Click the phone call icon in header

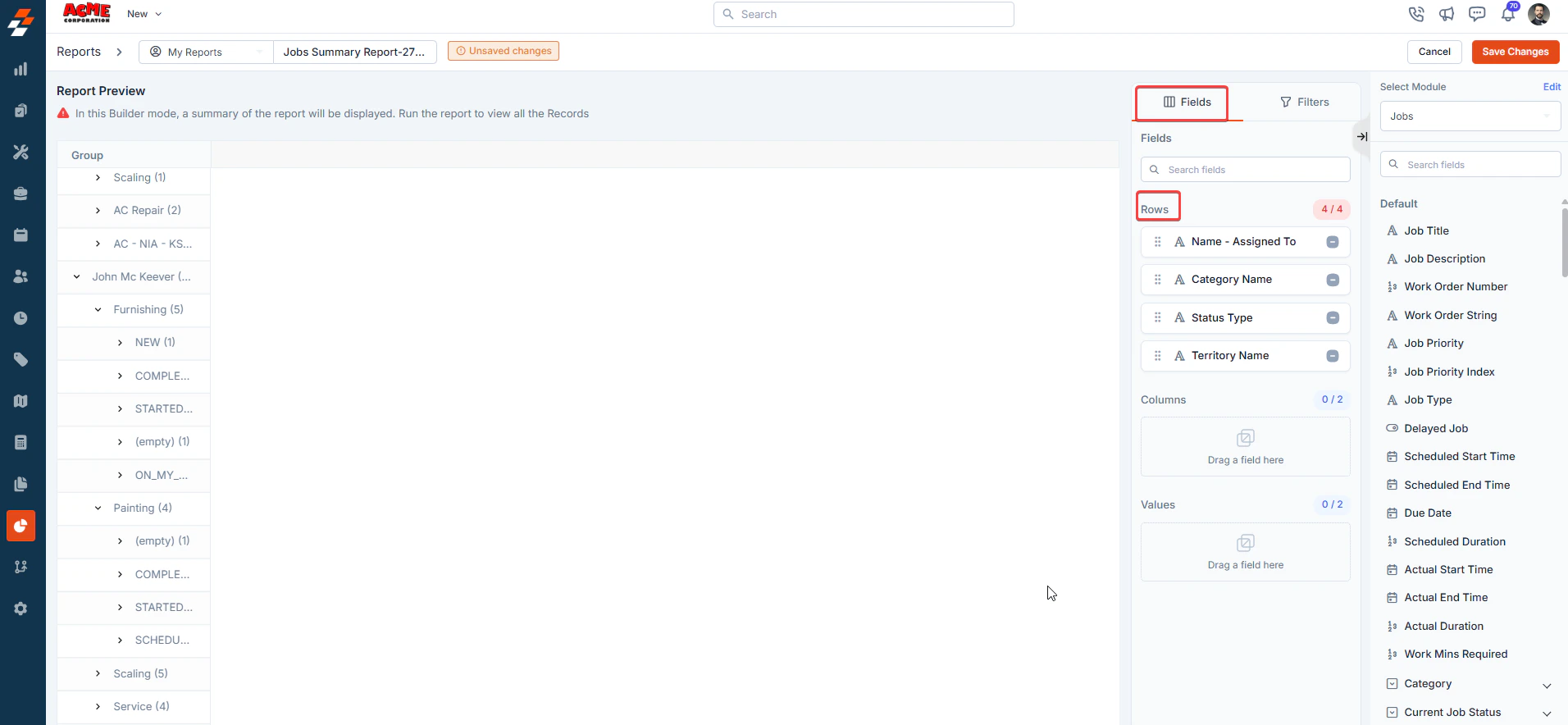pyautogui.click(x=1416, y=14)
